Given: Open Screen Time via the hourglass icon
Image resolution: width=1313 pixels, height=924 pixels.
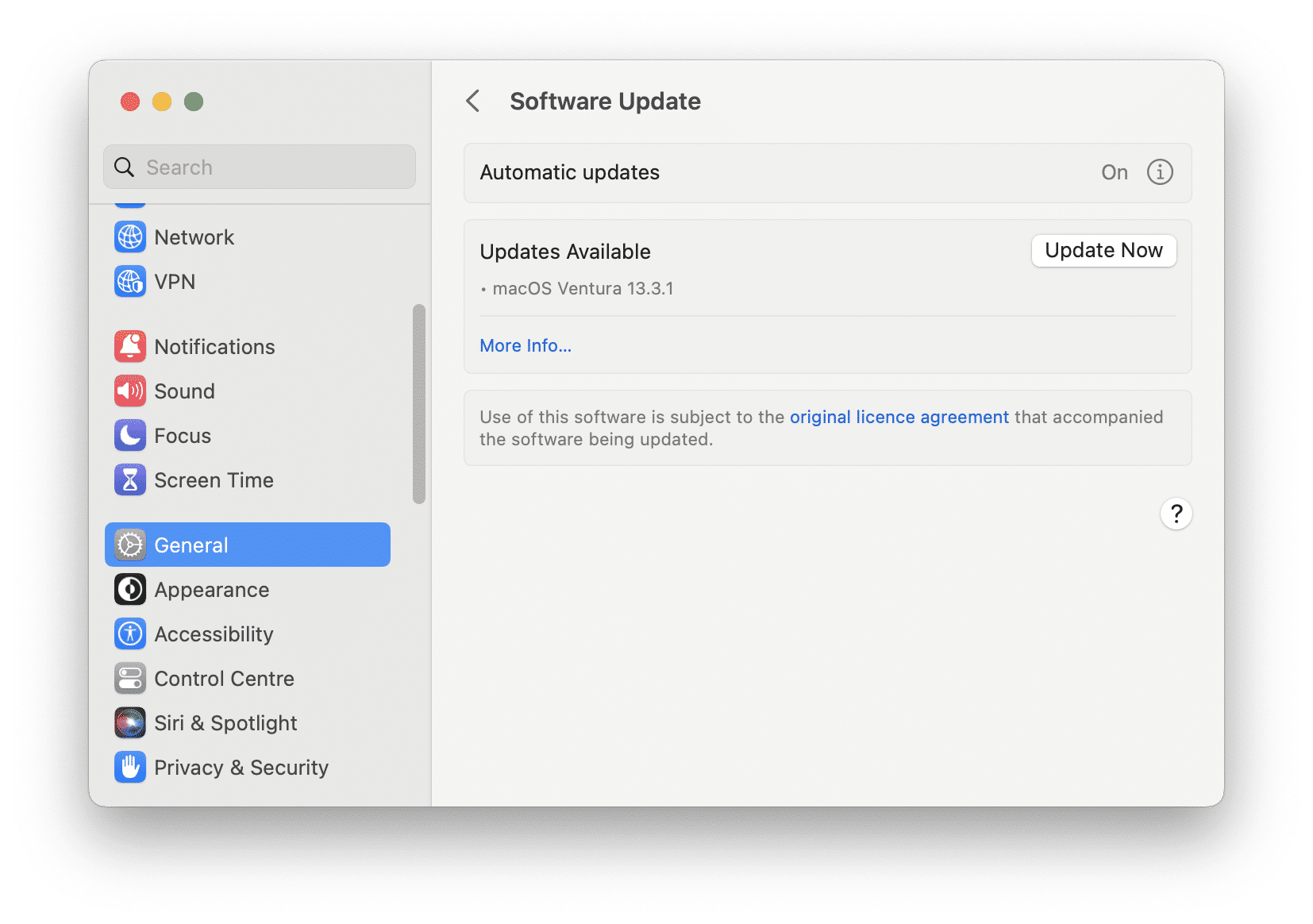Looking at the screenshot, I should 129,479.
